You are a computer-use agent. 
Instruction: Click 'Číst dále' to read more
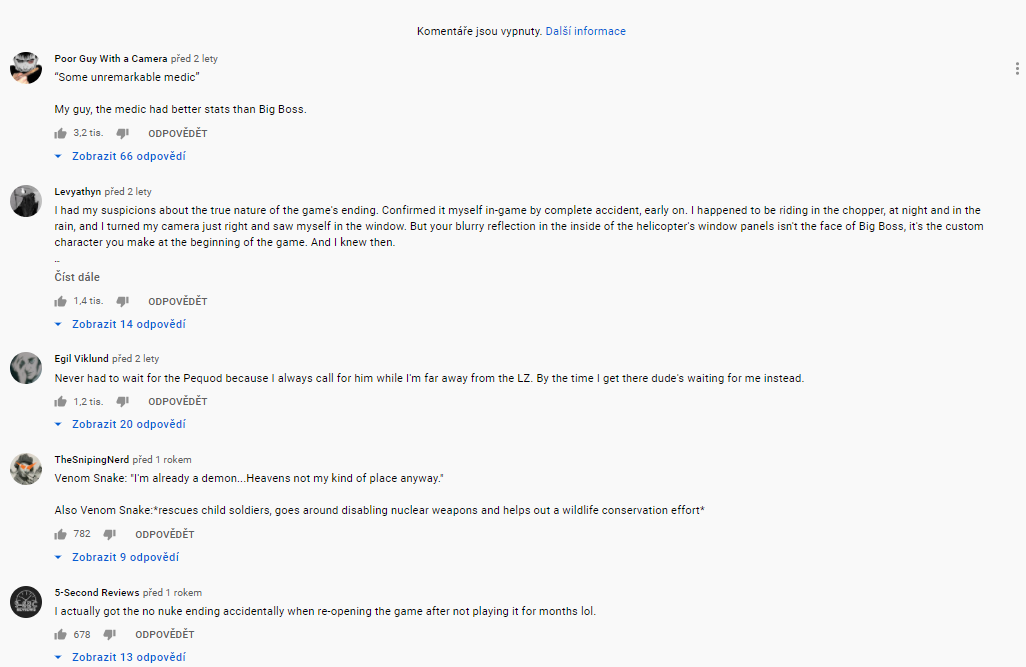point(77,277)
